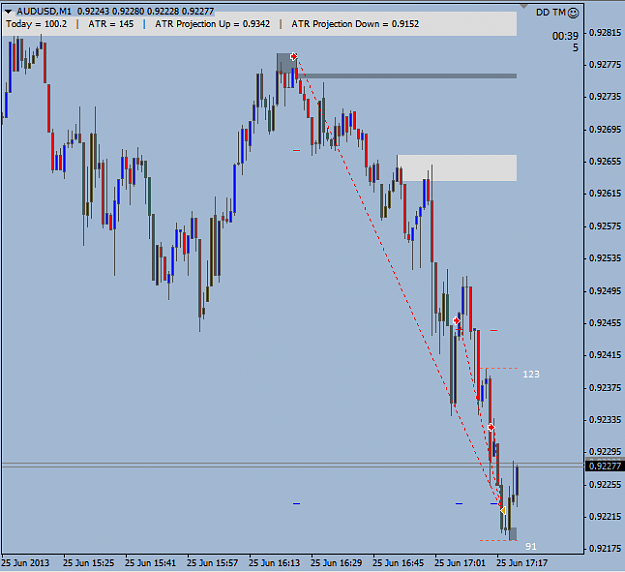Click the small gray box at the chart low
This screenshot has width=625, height=572.
[x=513, y=534]
